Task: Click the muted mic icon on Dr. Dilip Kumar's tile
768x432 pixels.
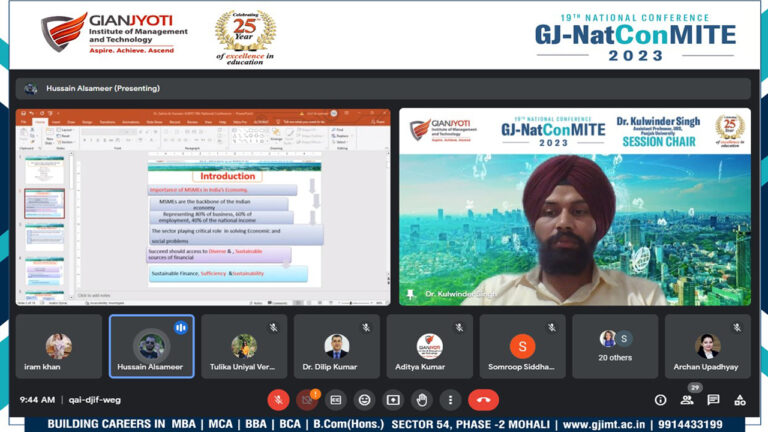Action: pos(366,327)
